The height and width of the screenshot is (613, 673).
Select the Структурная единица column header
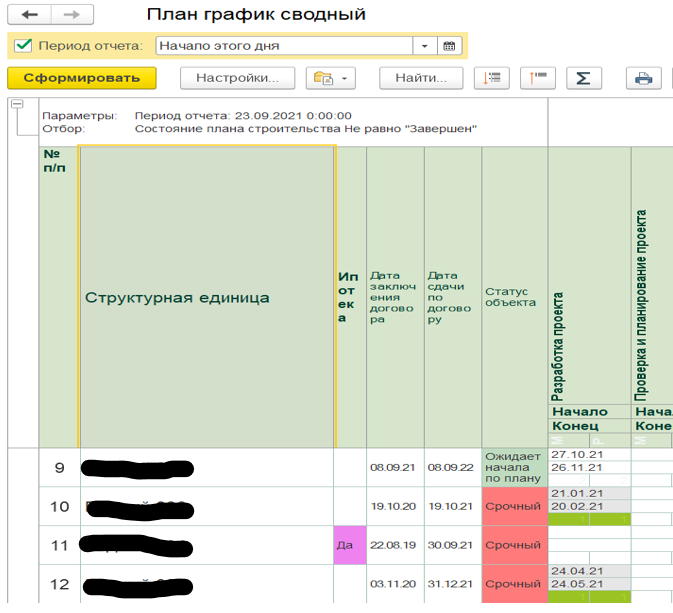207,297
